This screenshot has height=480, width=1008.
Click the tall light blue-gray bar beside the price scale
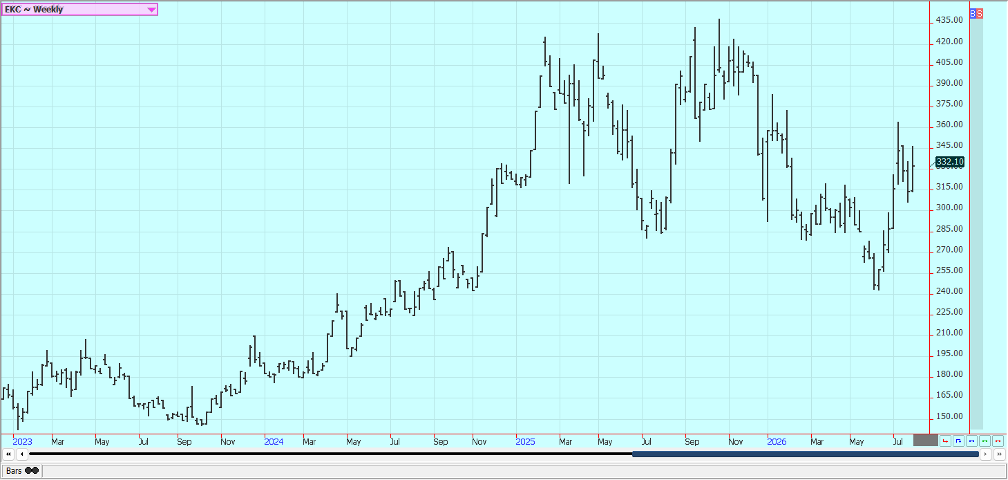click(976, 224)
